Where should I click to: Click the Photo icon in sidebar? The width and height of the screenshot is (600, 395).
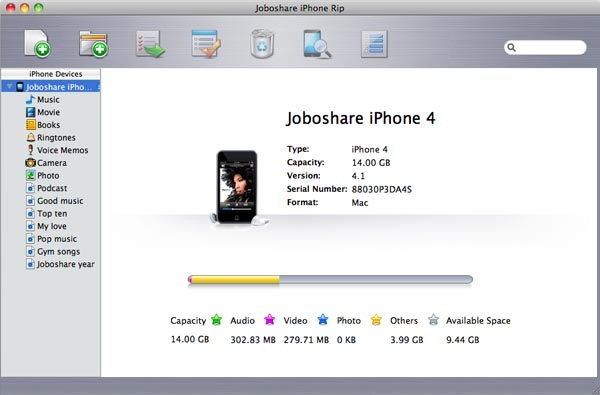[30, 175]
